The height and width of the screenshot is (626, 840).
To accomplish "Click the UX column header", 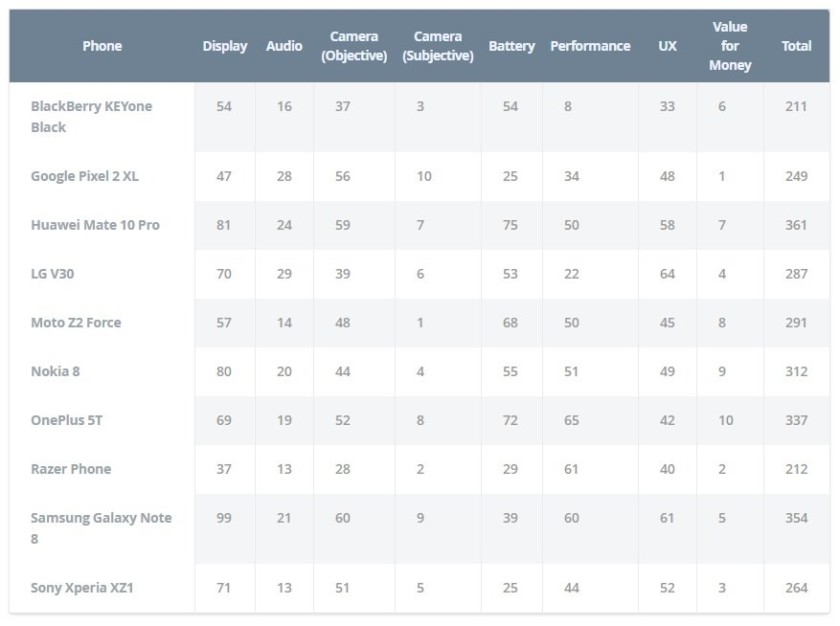I will click(x=667, y=46).
